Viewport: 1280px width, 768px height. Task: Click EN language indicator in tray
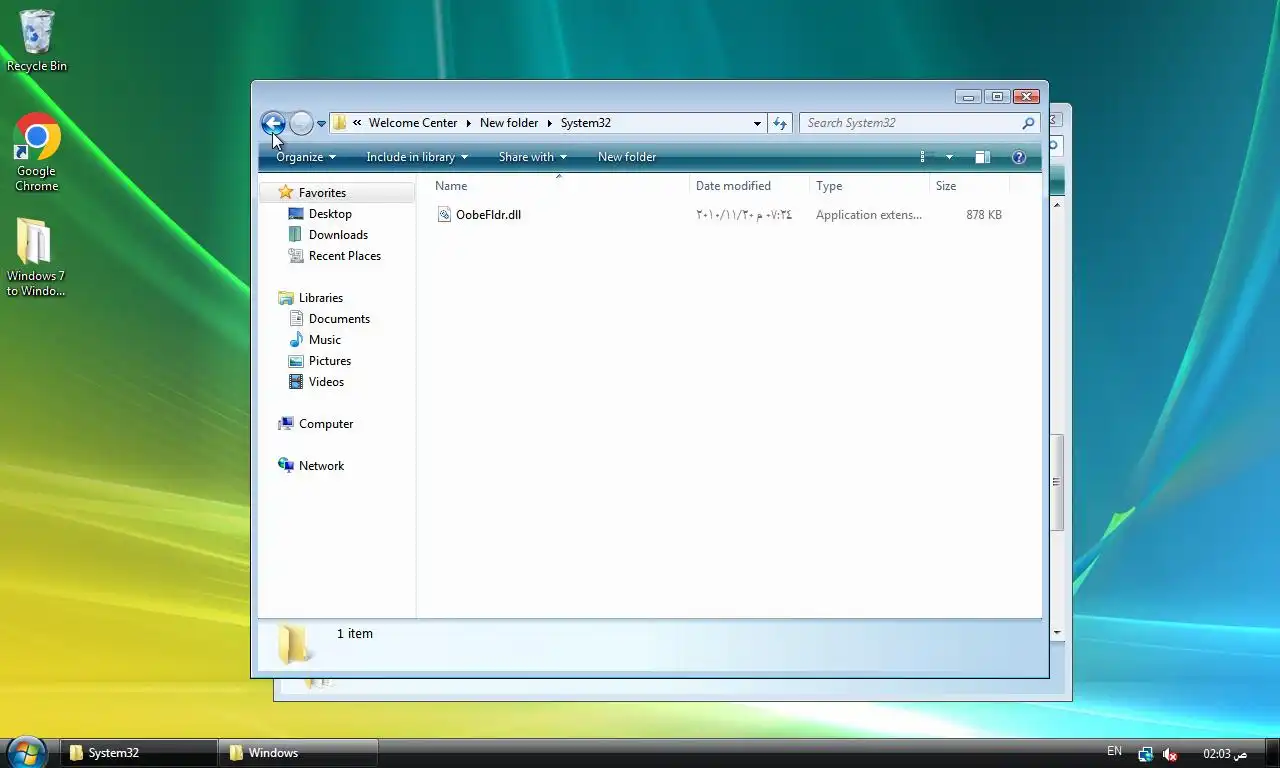point(1115,751)
